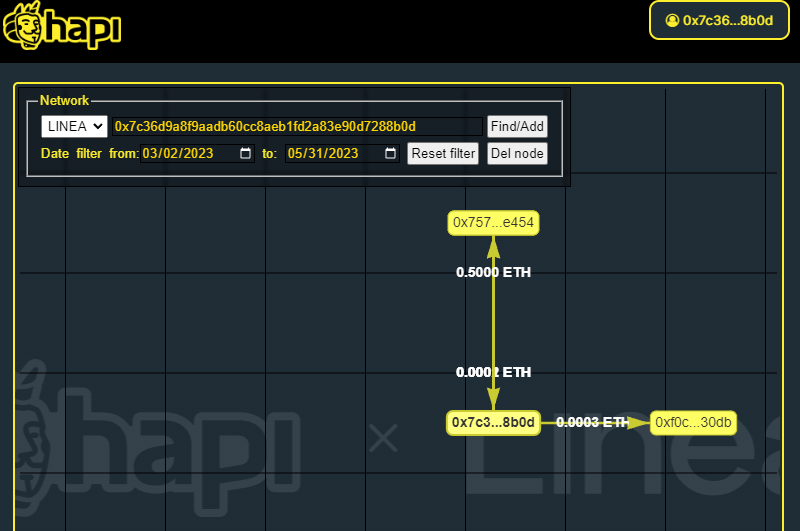Click the 0.0002 ETH edge label
This screenshot has width=800, height=531.
pos(493,372)
